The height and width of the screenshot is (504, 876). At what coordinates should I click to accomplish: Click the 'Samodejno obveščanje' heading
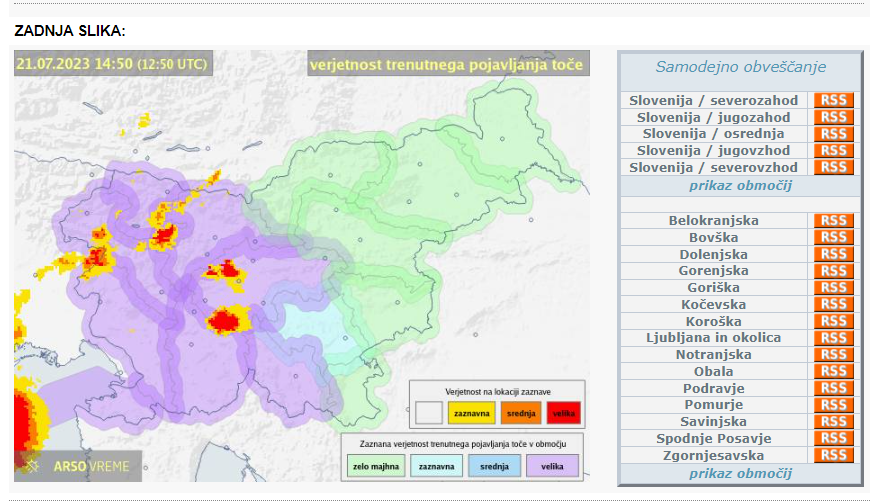[x=740, y=67]
